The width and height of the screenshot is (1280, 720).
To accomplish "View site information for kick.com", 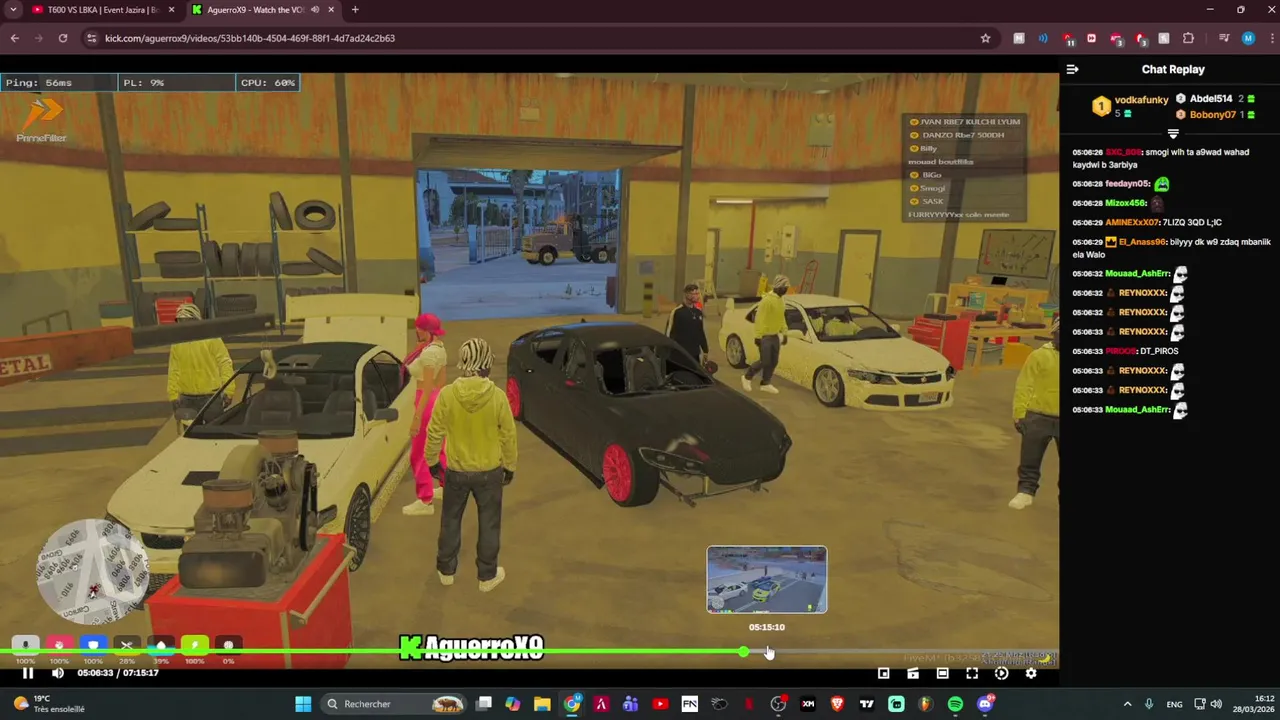I will coord(91,38).
